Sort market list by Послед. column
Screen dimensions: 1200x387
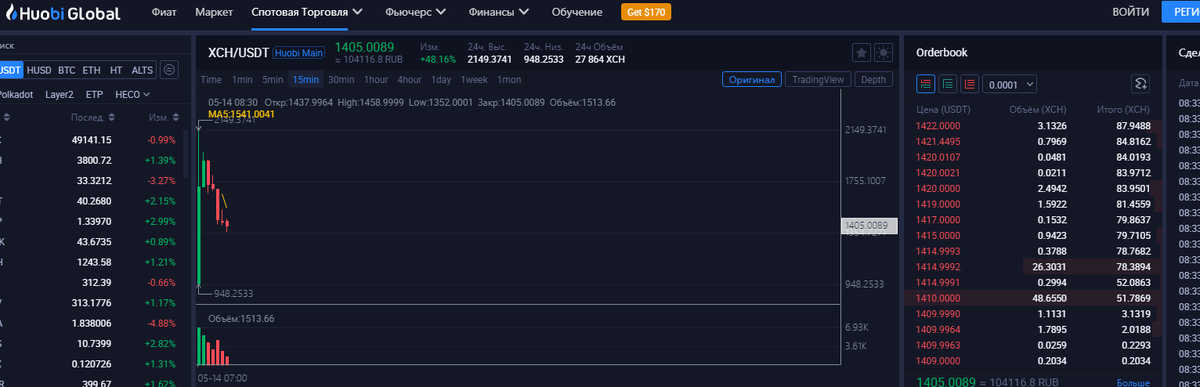(92, 117)
